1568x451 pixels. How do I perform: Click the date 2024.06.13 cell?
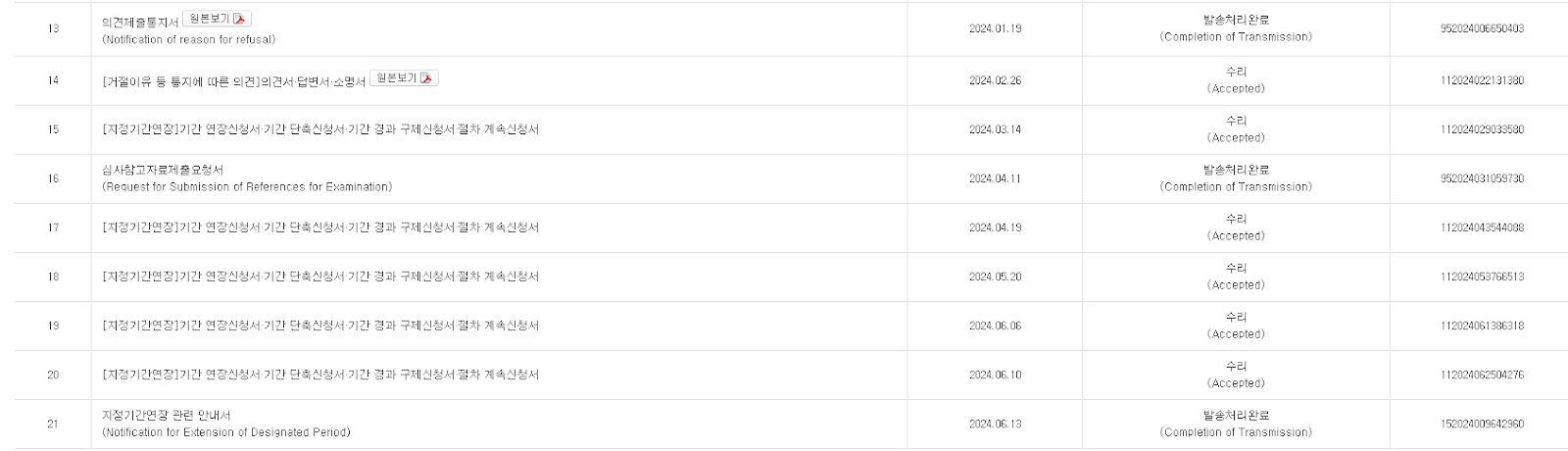tap(995, 425)
